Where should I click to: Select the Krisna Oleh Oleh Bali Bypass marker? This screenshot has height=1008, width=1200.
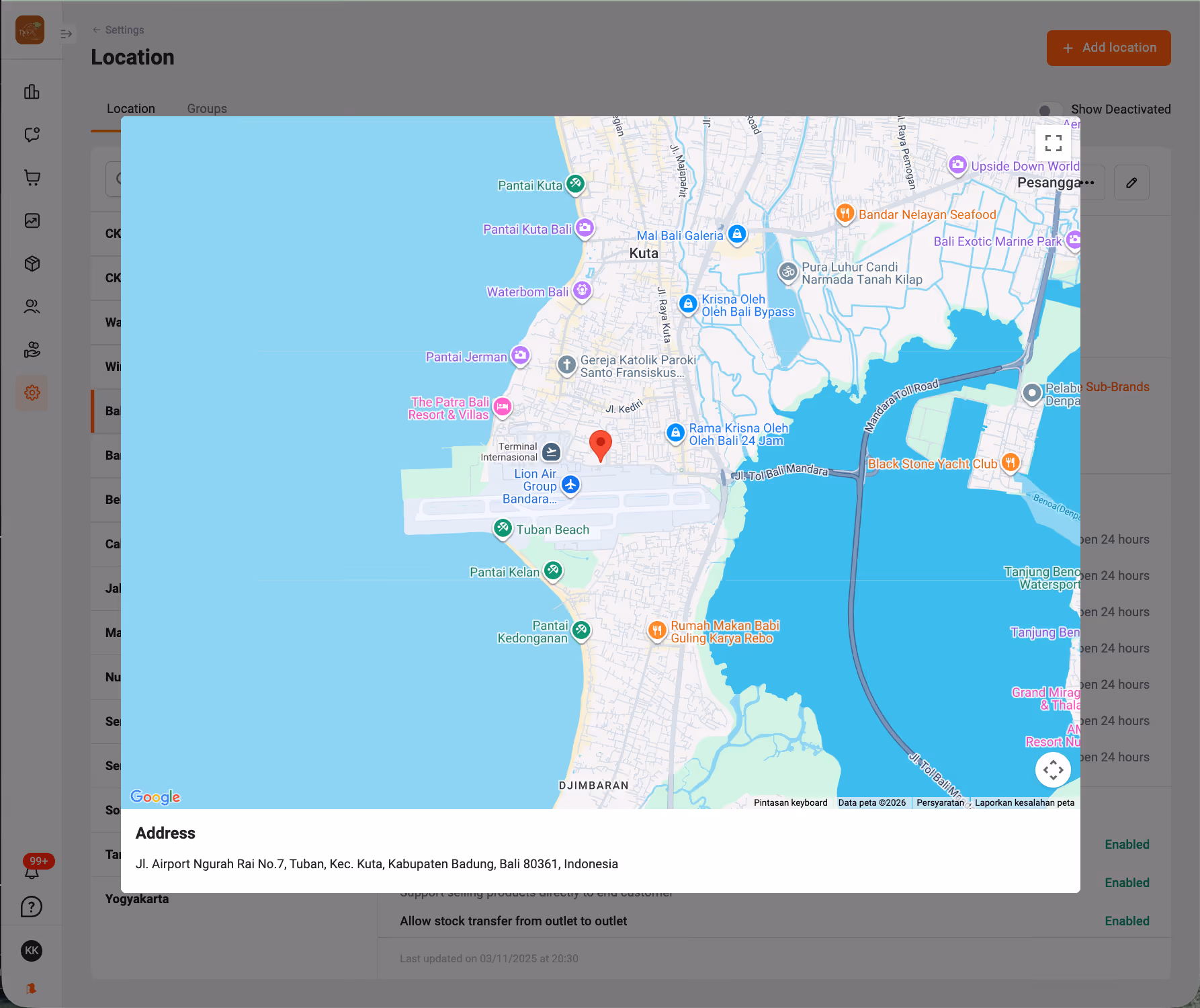click(687, 304)
